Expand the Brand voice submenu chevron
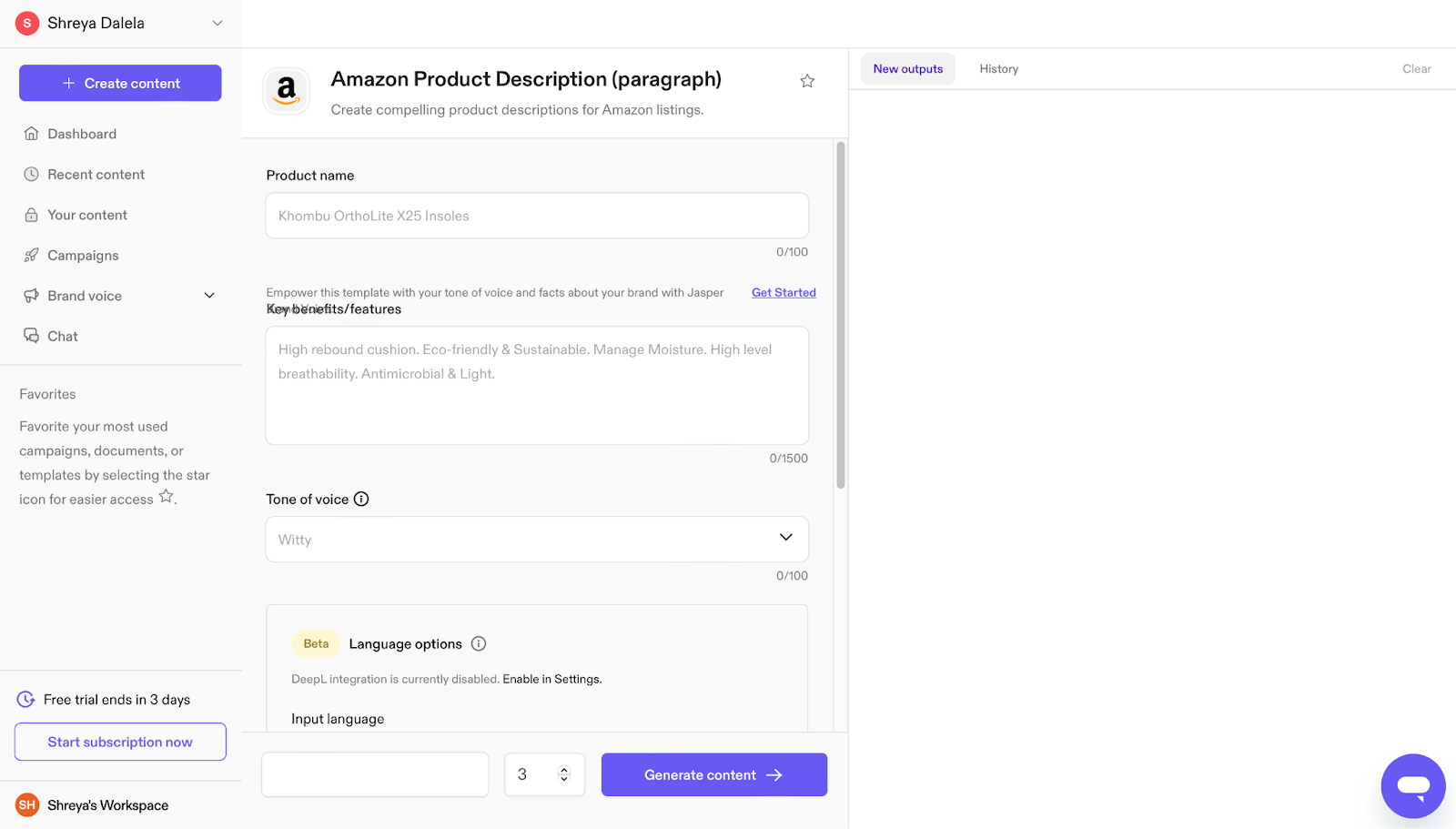 tap(209, 296)
